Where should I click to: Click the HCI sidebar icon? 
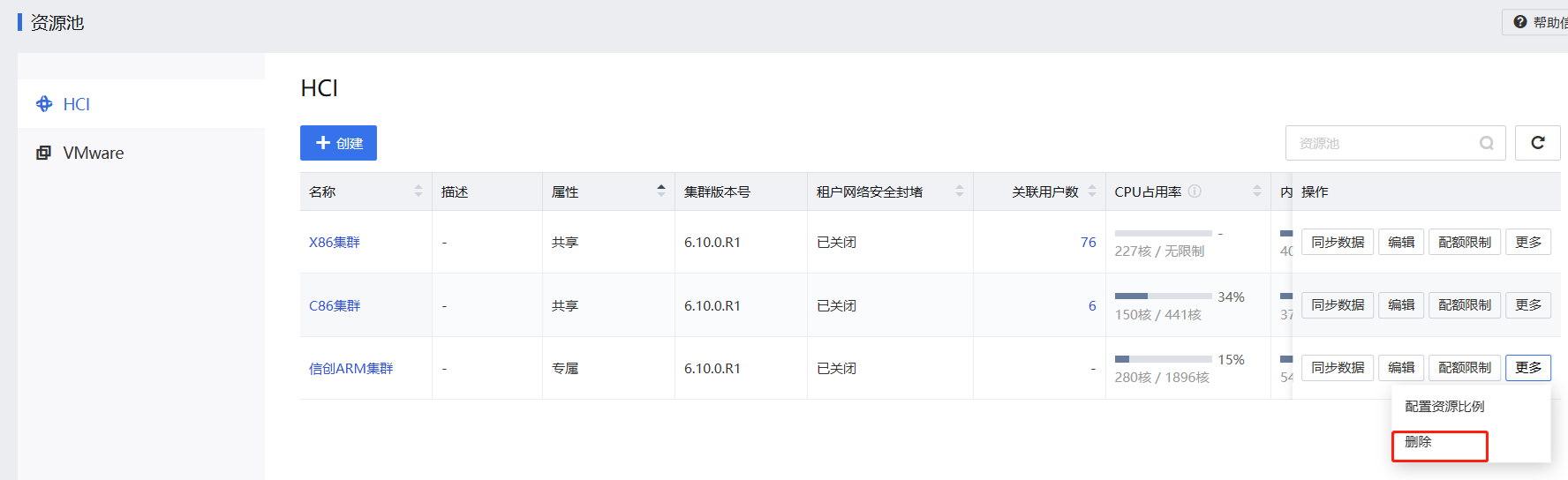44,104
